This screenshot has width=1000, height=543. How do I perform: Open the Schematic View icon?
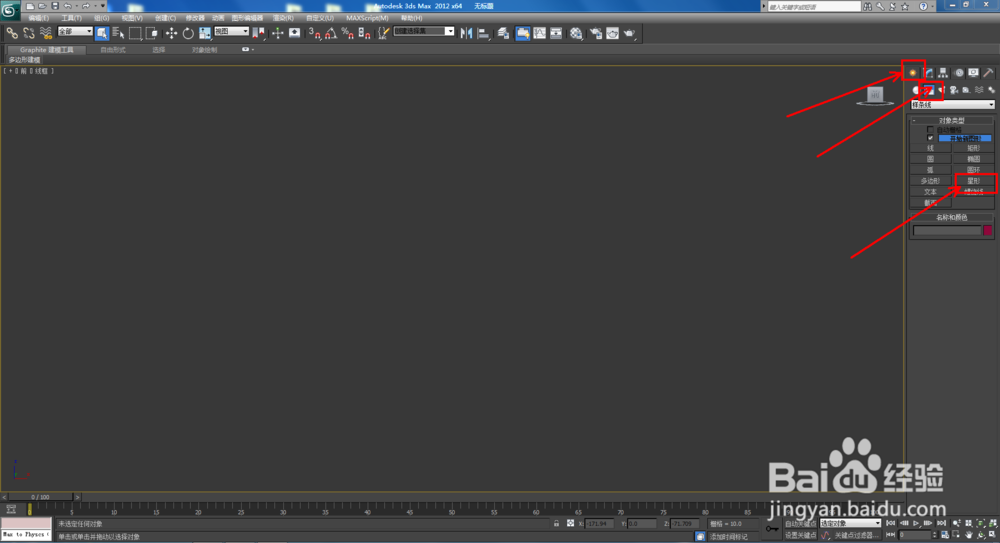[x=556, y=33]
